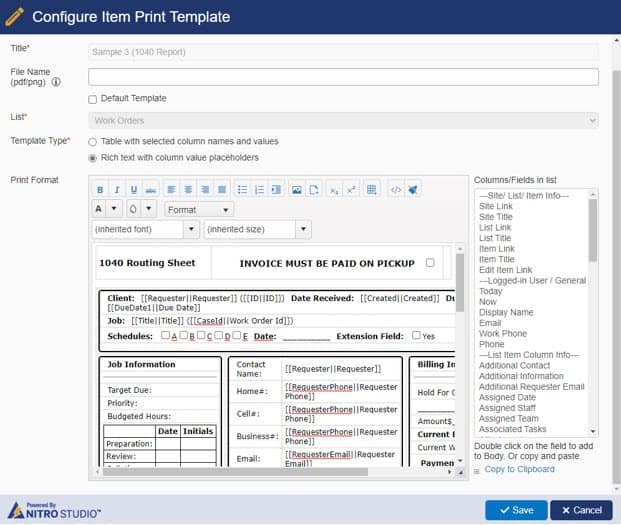Enable the Default Template checkbox
621x525 pixels.
click(x=93, y=99)
